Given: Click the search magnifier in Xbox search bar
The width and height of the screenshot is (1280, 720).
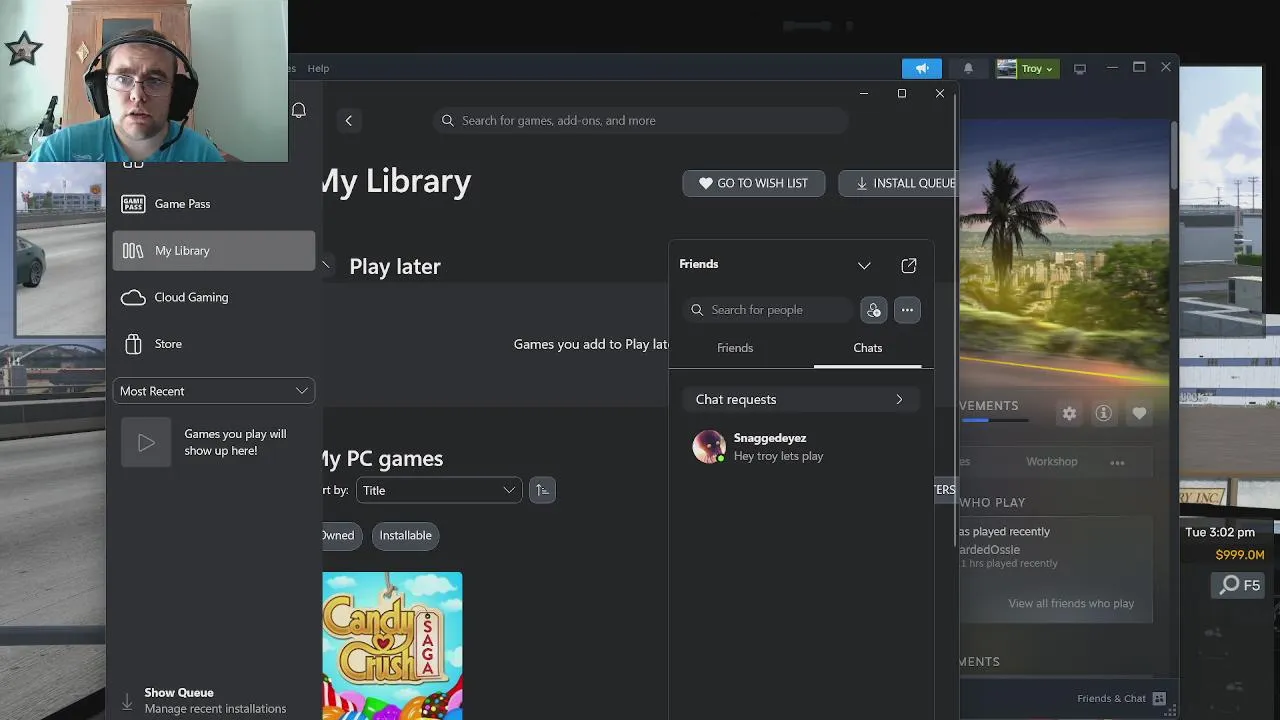Looking at the screenshot, I should click(448, 121).
